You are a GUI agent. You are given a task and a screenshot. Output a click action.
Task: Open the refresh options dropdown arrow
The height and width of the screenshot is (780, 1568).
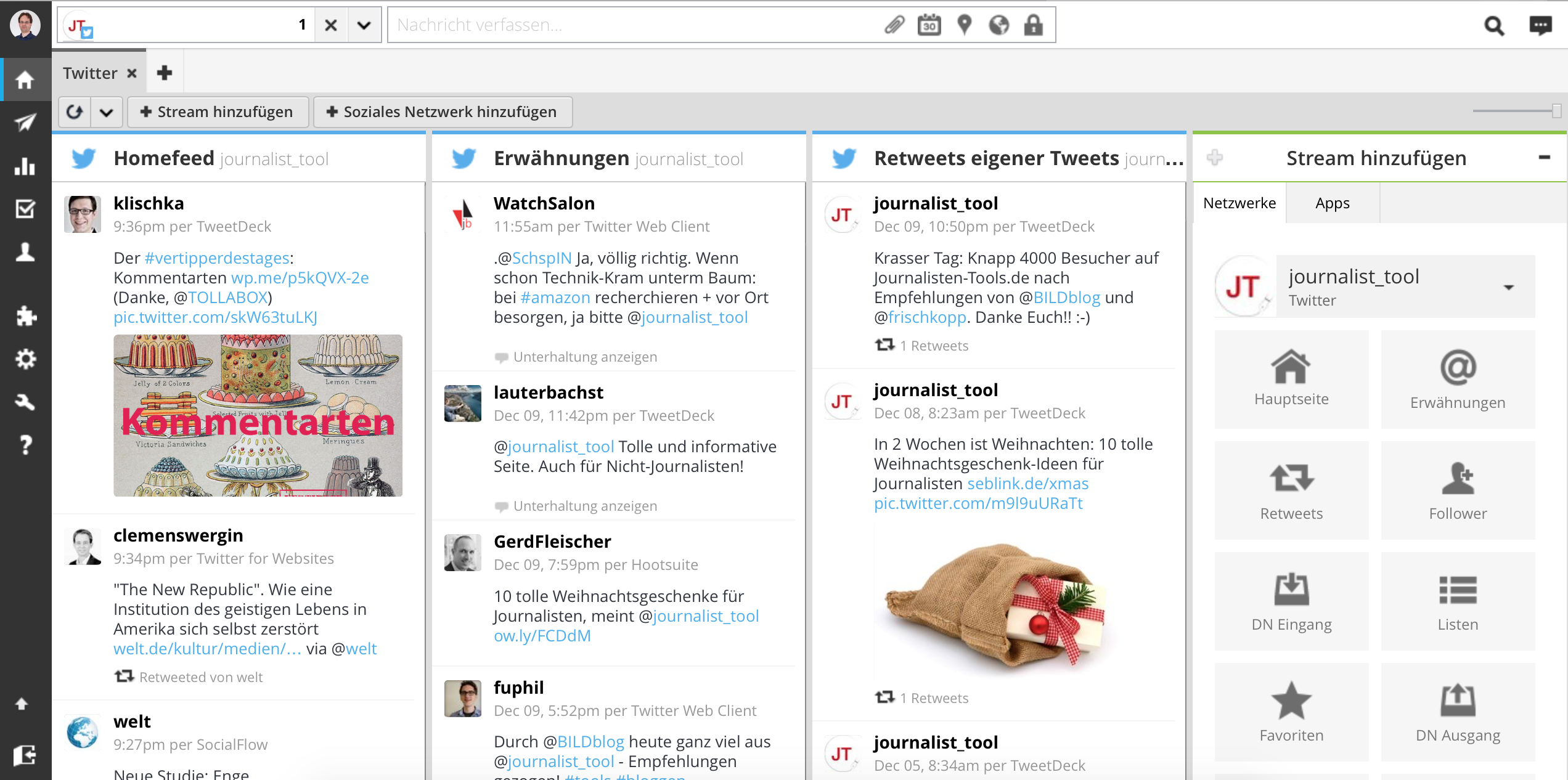(107, 112)
